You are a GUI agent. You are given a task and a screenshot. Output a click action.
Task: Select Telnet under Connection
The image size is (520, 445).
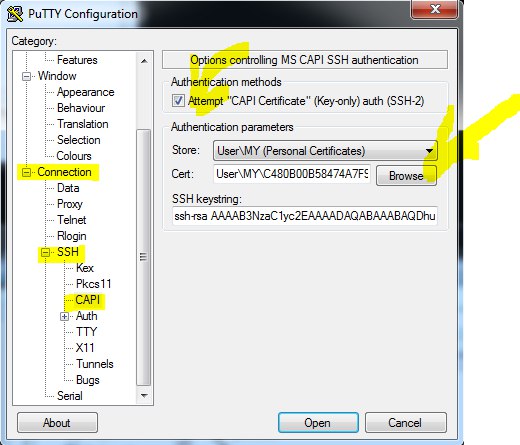72,220
